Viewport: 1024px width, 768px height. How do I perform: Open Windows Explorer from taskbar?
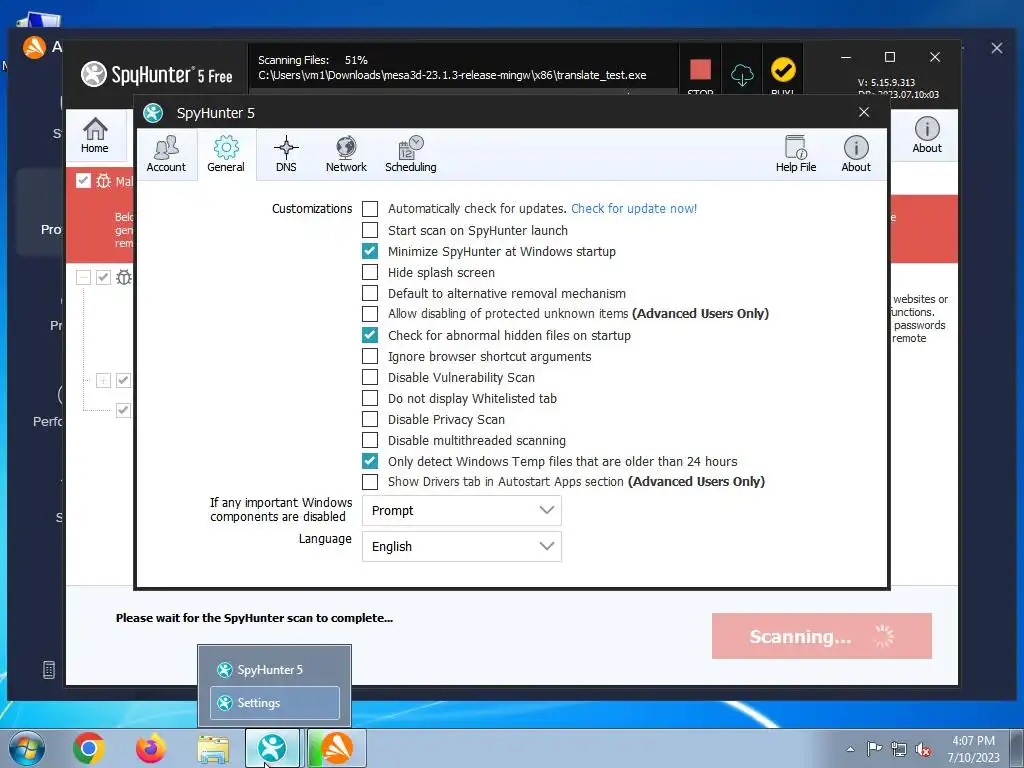pyautogui.click(x=214, y=749)
